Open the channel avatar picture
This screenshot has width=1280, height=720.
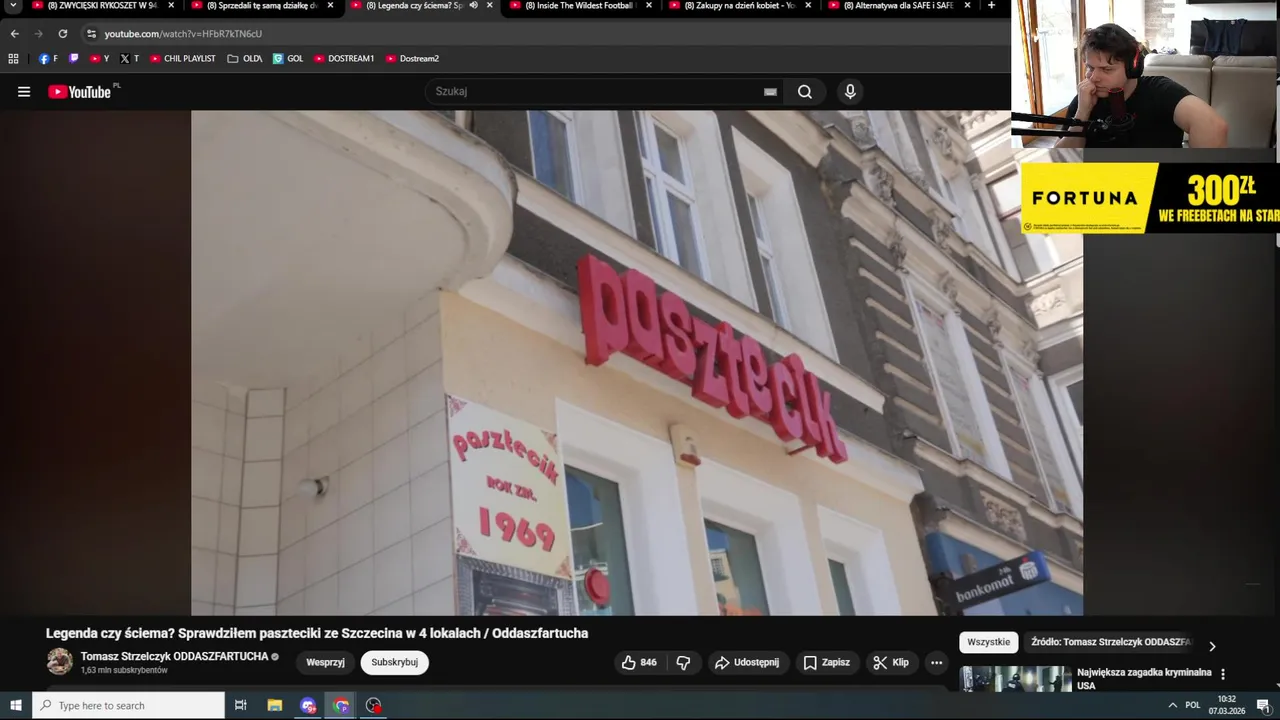60,662
